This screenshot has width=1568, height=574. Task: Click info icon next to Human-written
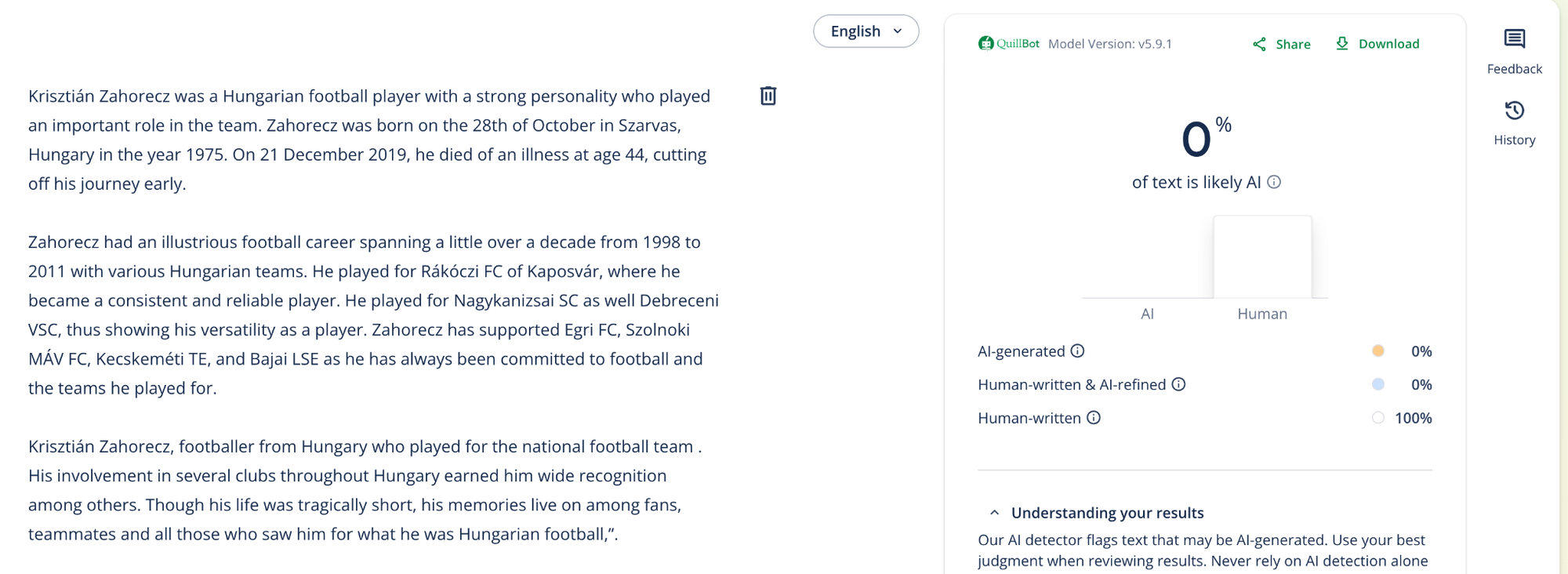pos(1094,418)
